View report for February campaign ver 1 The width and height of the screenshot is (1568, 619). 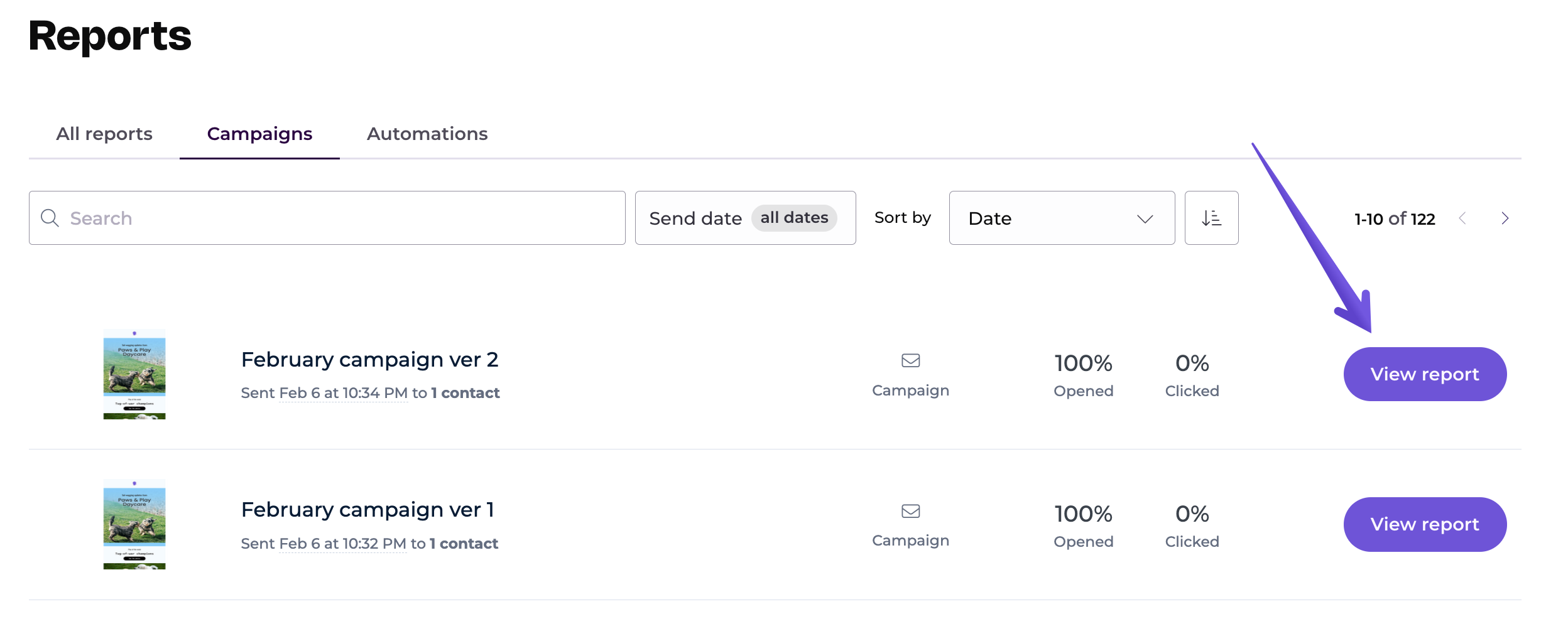pyautogui.click(x=1424, y=524)
